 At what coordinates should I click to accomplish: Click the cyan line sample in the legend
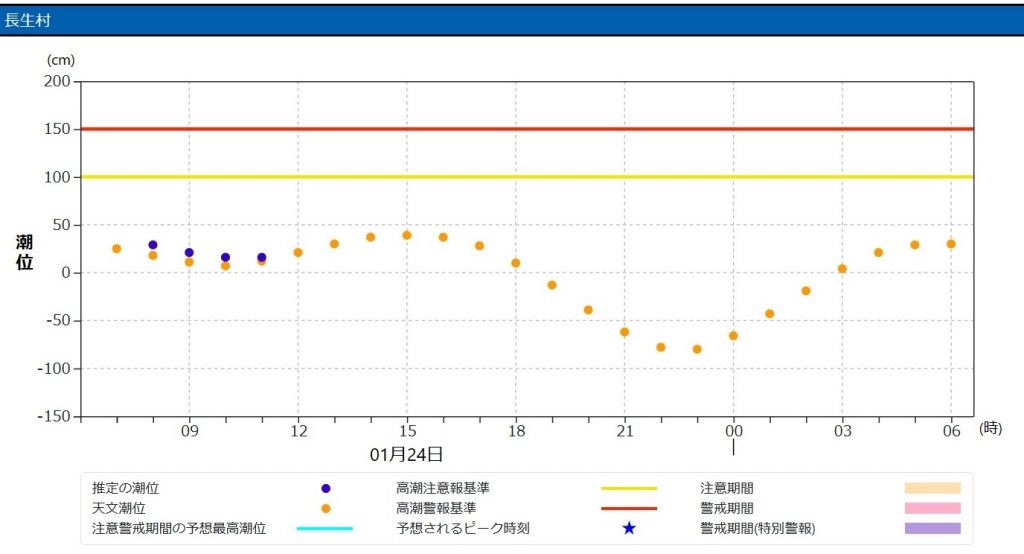(325, 529)
